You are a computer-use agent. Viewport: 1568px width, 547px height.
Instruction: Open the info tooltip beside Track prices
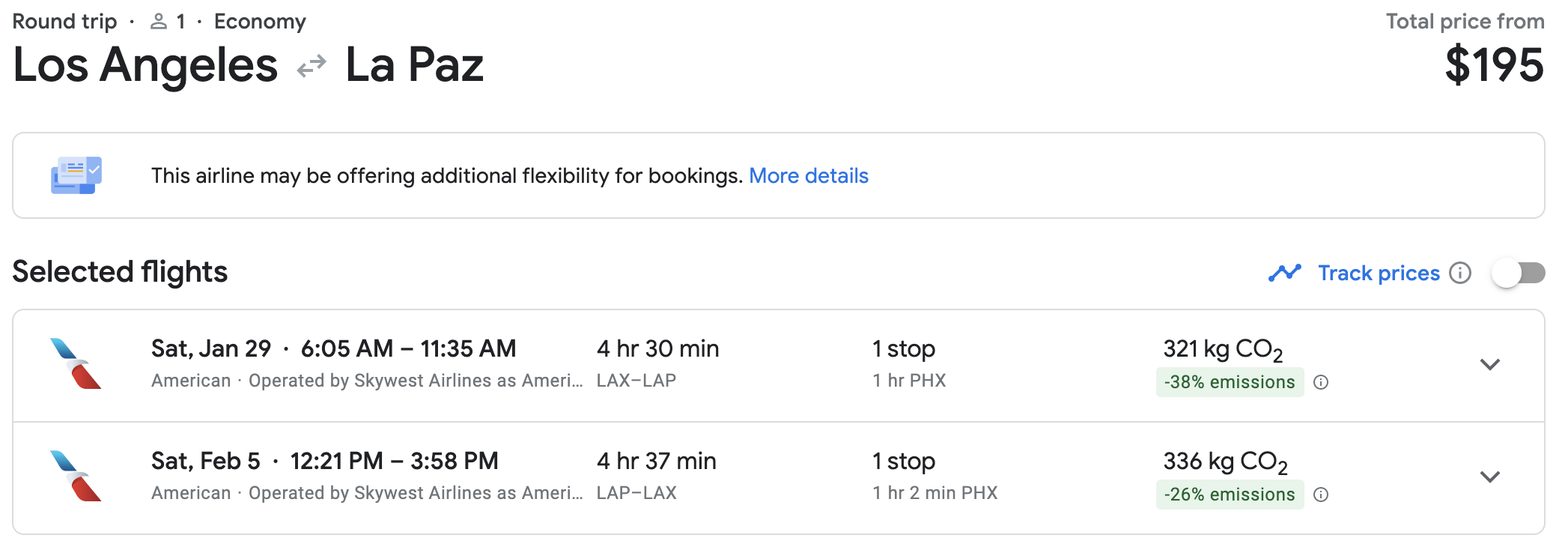(1460, 274)
